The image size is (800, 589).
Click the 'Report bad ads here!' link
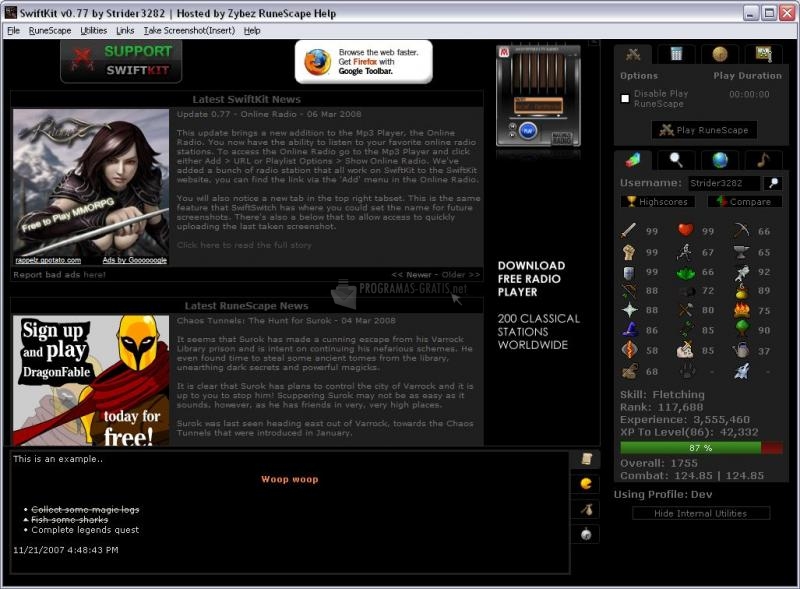[59, 275]
